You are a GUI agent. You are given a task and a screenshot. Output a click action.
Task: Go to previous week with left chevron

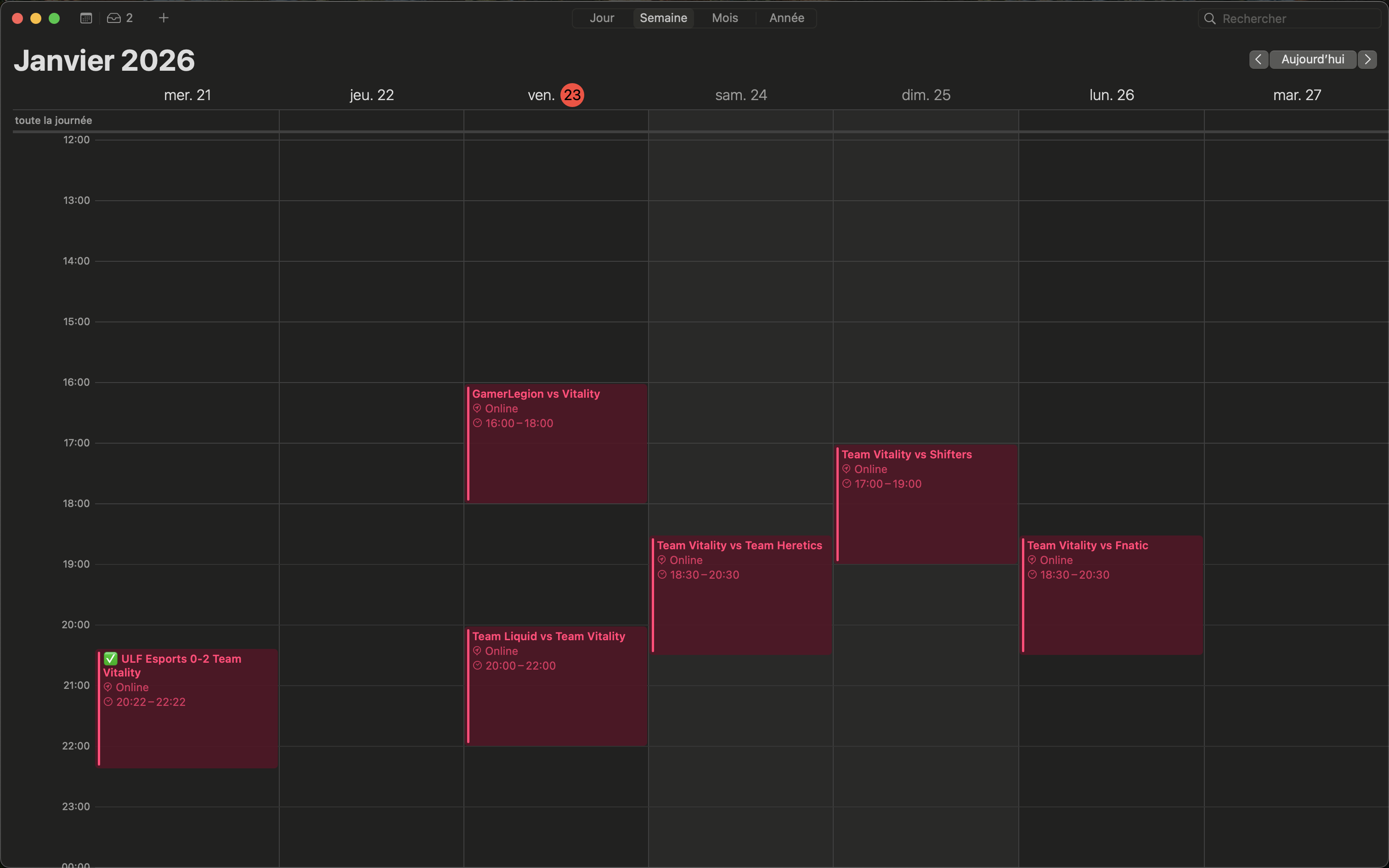(x=1259, y=59)
